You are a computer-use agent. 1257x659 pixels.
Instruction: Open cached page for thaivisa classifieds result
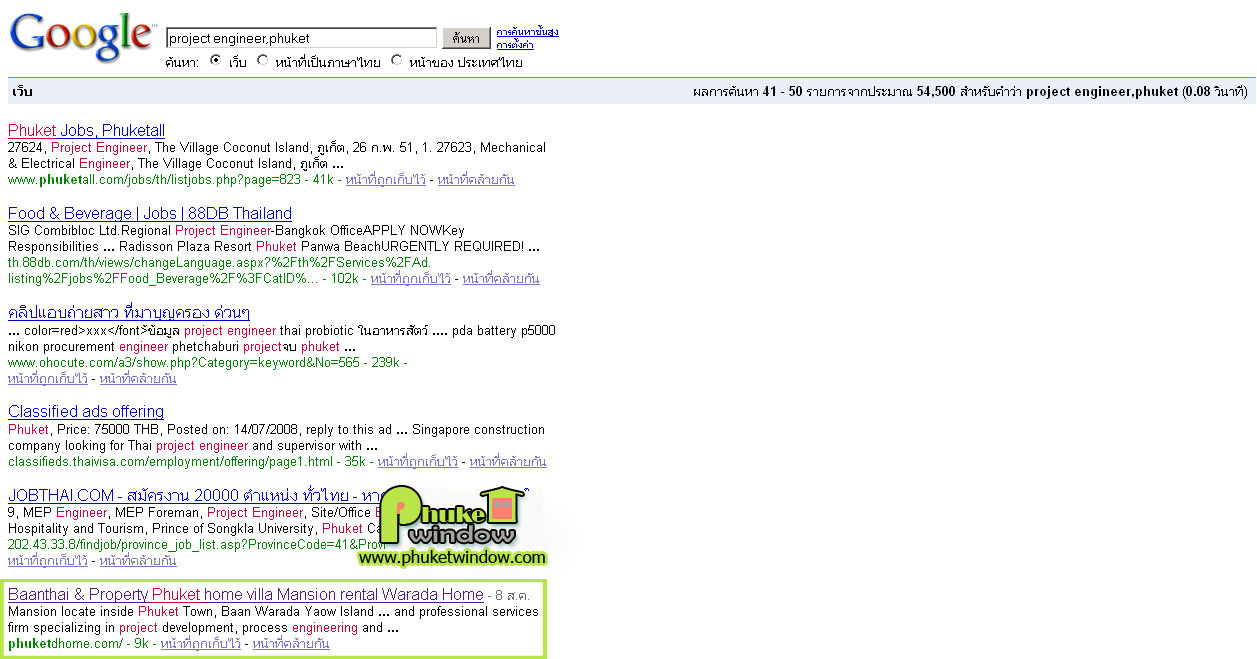click(417, 462)
